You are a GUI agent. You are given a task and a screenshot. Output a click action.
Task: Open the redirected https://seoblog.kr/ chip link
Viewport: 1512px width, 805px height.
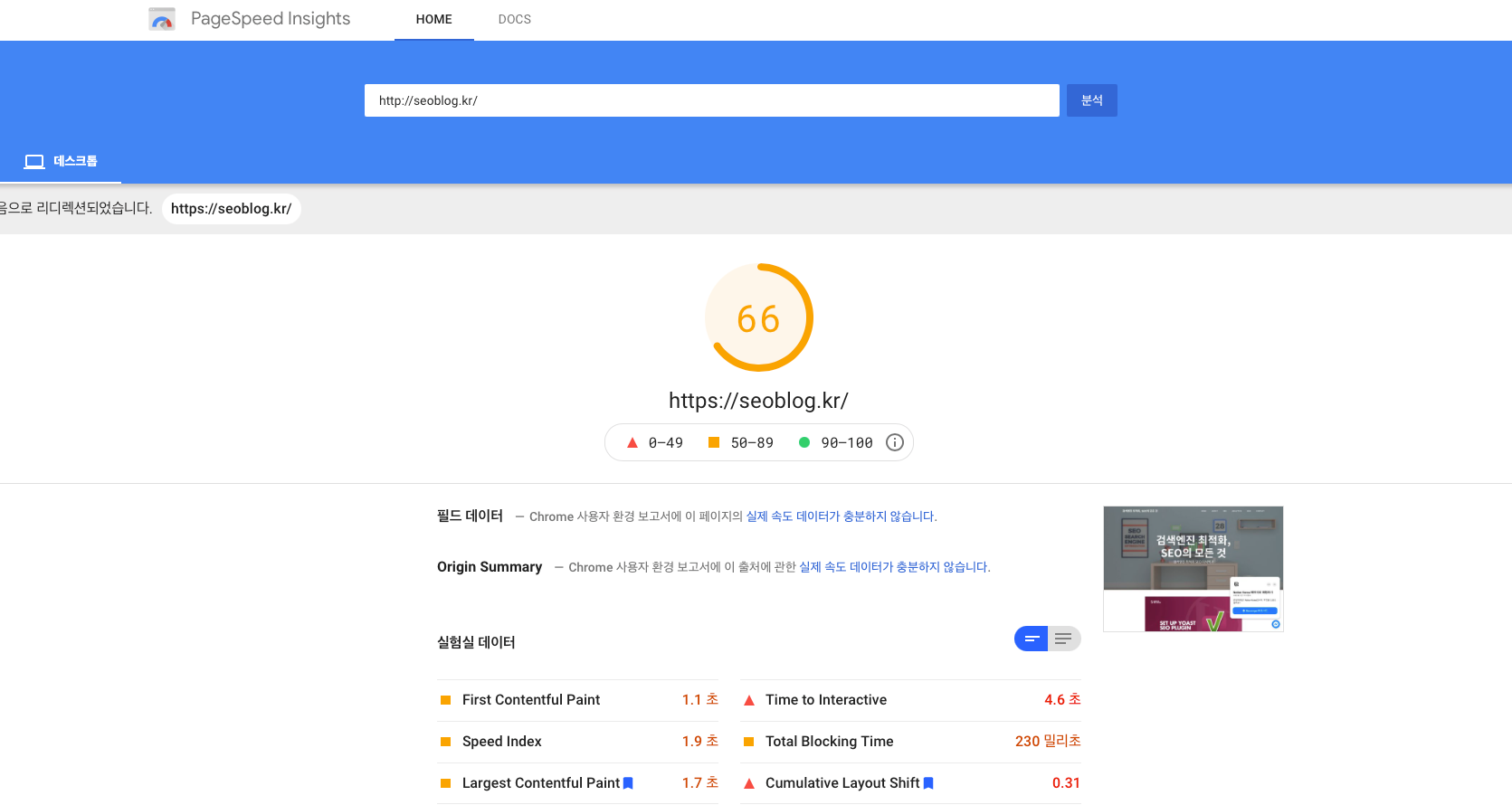click(x=231, y=208)
